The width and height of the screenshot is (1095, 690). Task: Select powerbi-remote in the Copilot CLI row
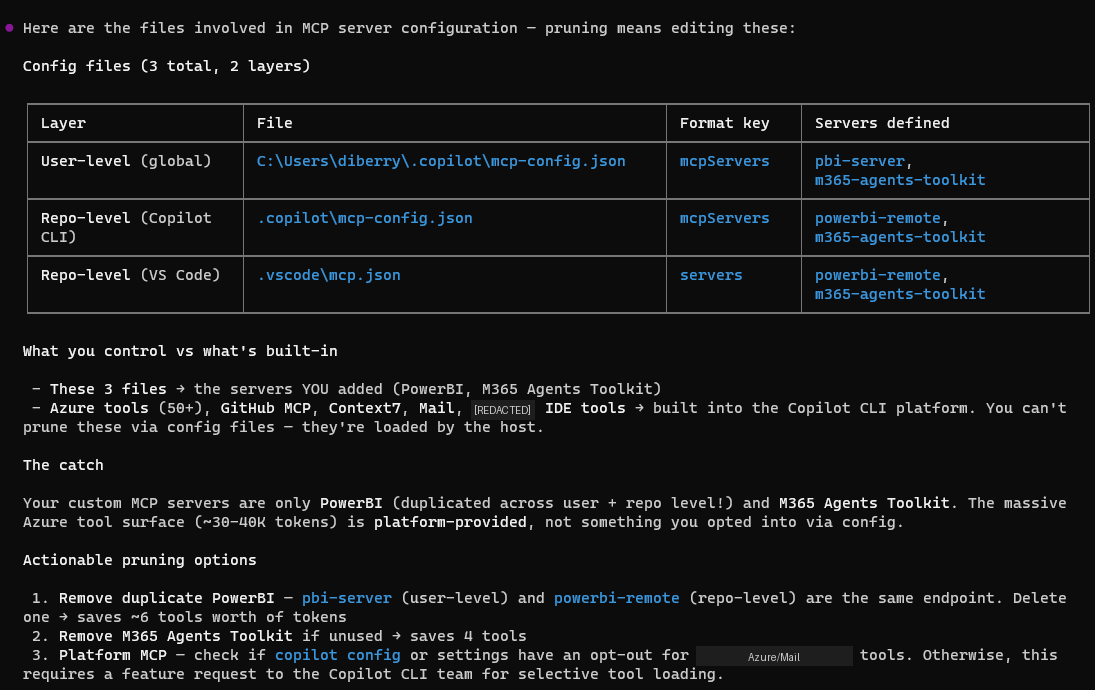click(x=877, y=218)
